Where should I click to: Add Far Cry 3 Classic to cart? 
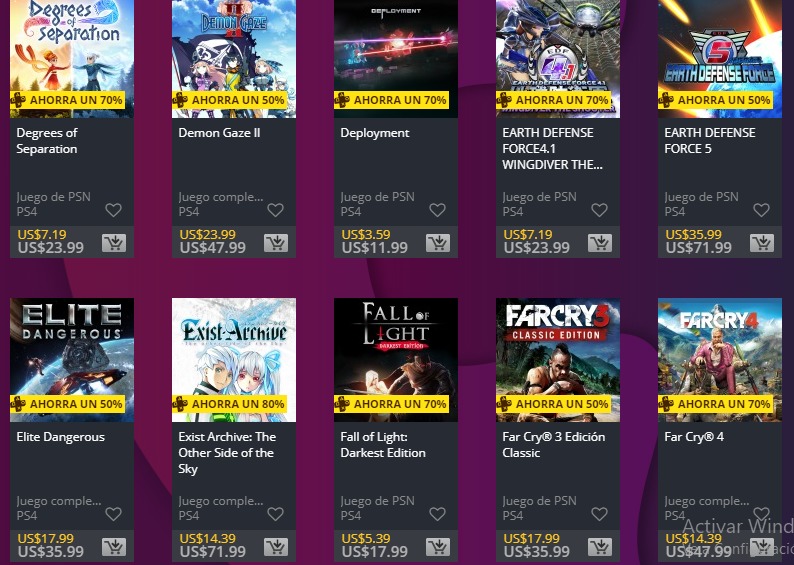pos(600,547)
